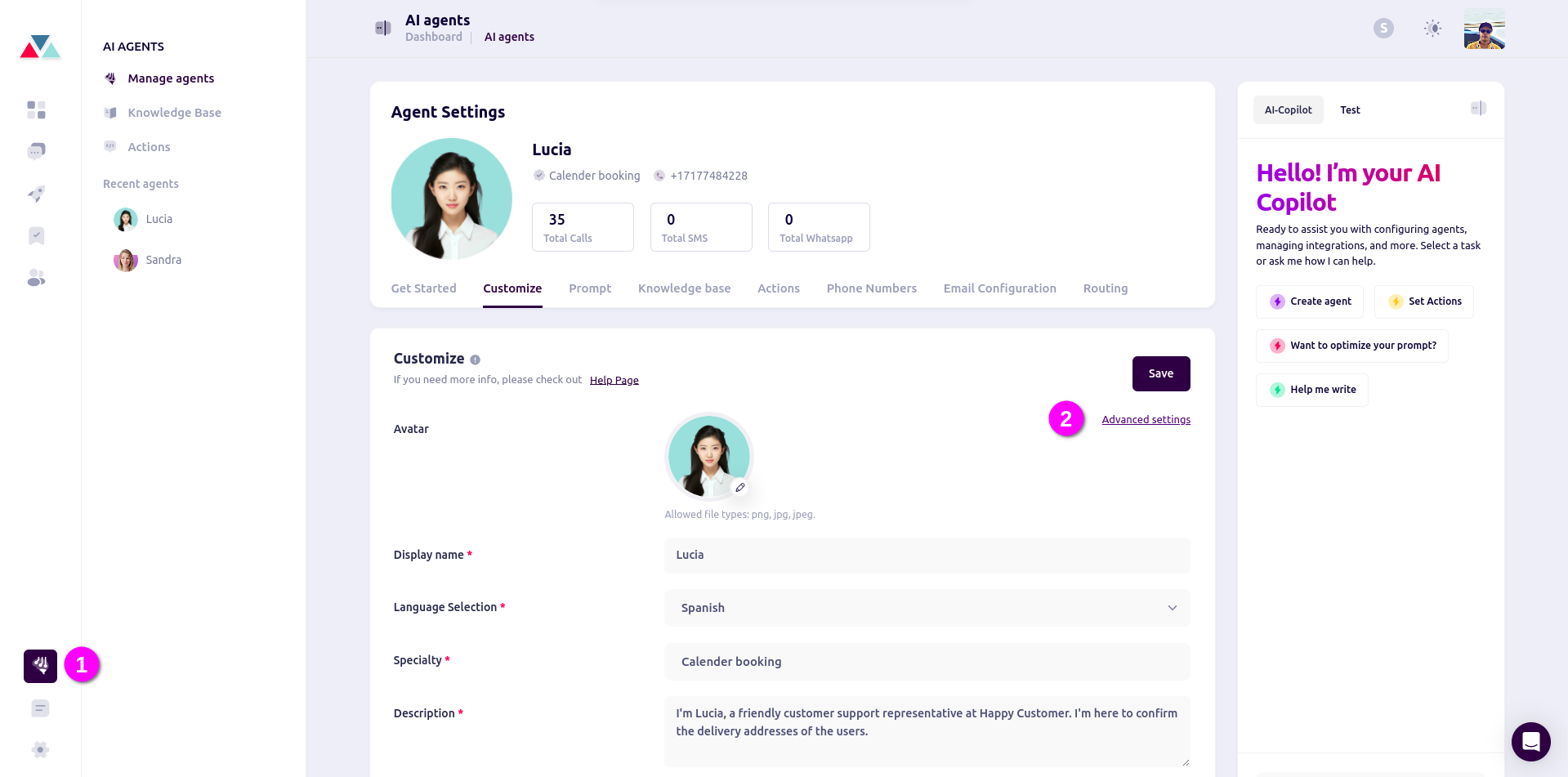
Task: Open Knowledge Base menu item
Action: point(174,113)
